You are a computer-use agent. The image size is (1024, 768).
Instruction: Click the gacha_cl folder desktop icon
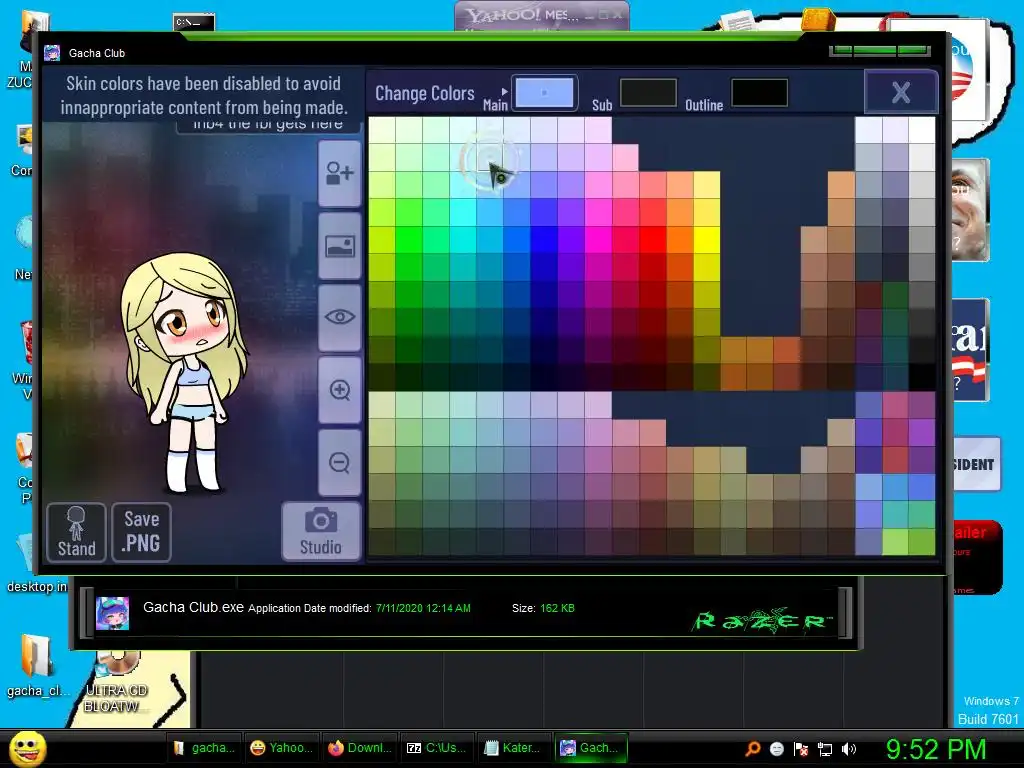[x=37, y=666]
